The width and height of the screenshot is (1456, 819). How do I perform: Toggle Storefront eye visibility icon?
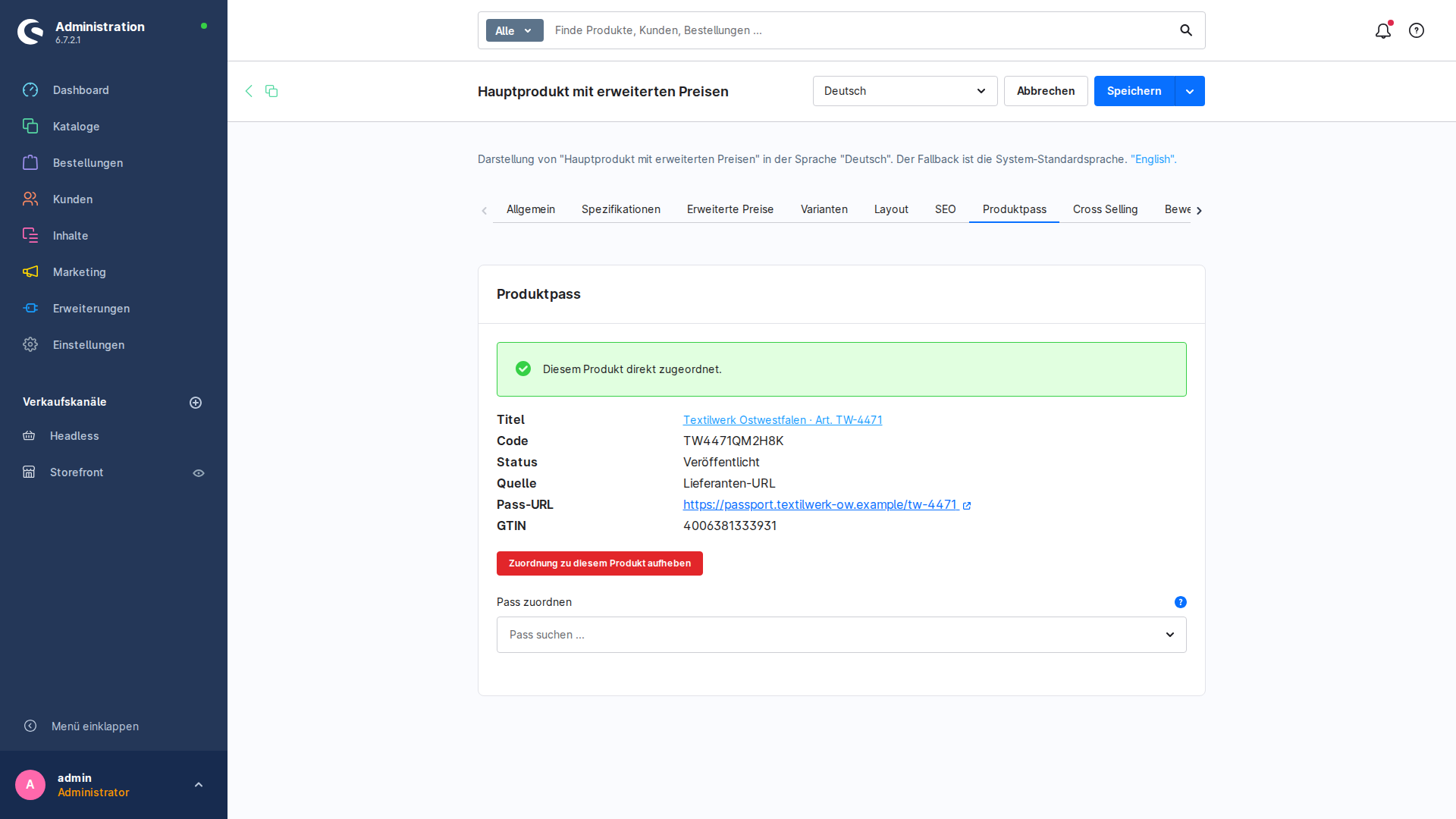click(x=199, y=473)
